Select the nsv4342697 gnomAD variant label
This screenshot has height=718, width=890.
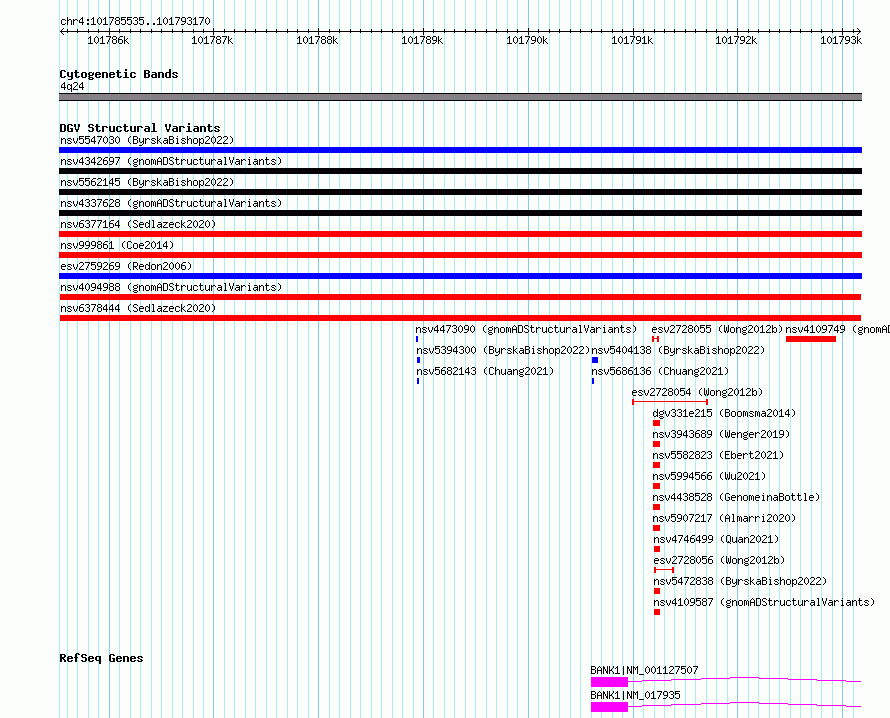pyautogui.click(x=171, y=161)
